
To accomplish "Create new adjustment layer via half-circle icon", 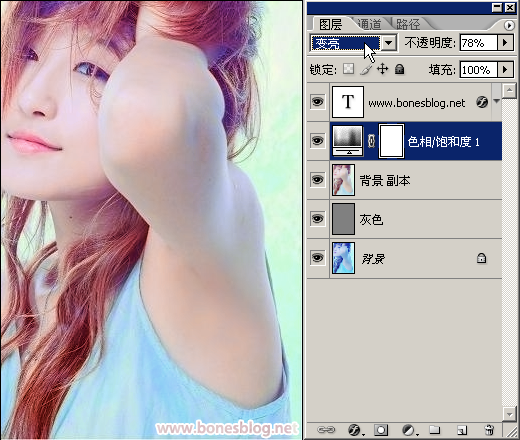I will pos(409,430).
